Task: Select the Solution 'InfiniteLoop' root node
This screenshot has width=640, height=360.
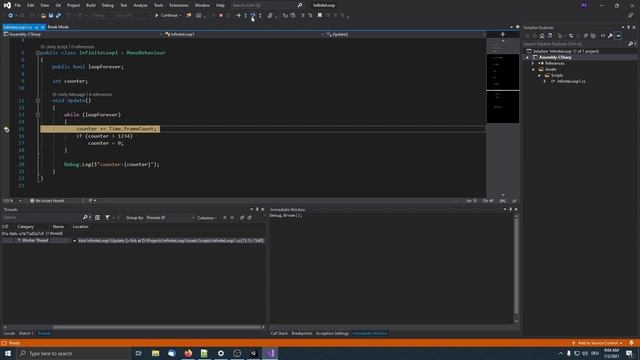Action: (566, 51)
